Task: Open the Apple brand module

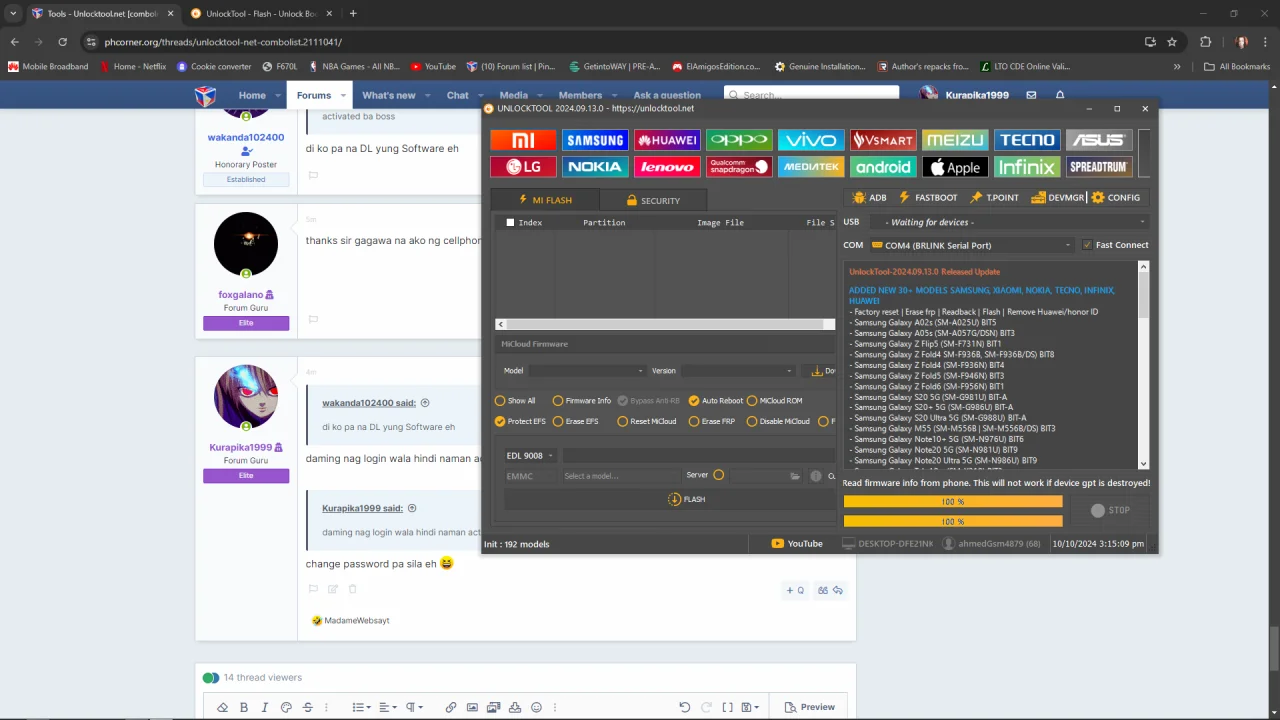Action: point(955,167)
